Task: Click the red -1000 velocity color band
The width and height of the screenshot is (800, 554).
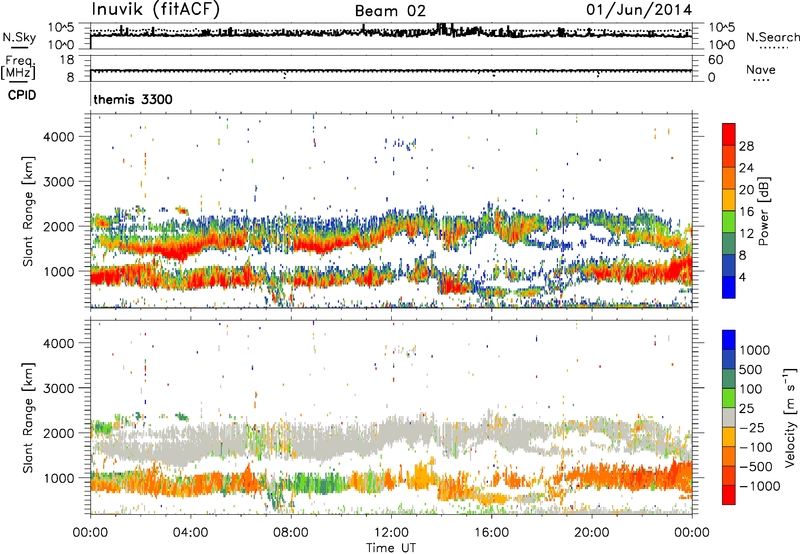Action: [729, 495]
